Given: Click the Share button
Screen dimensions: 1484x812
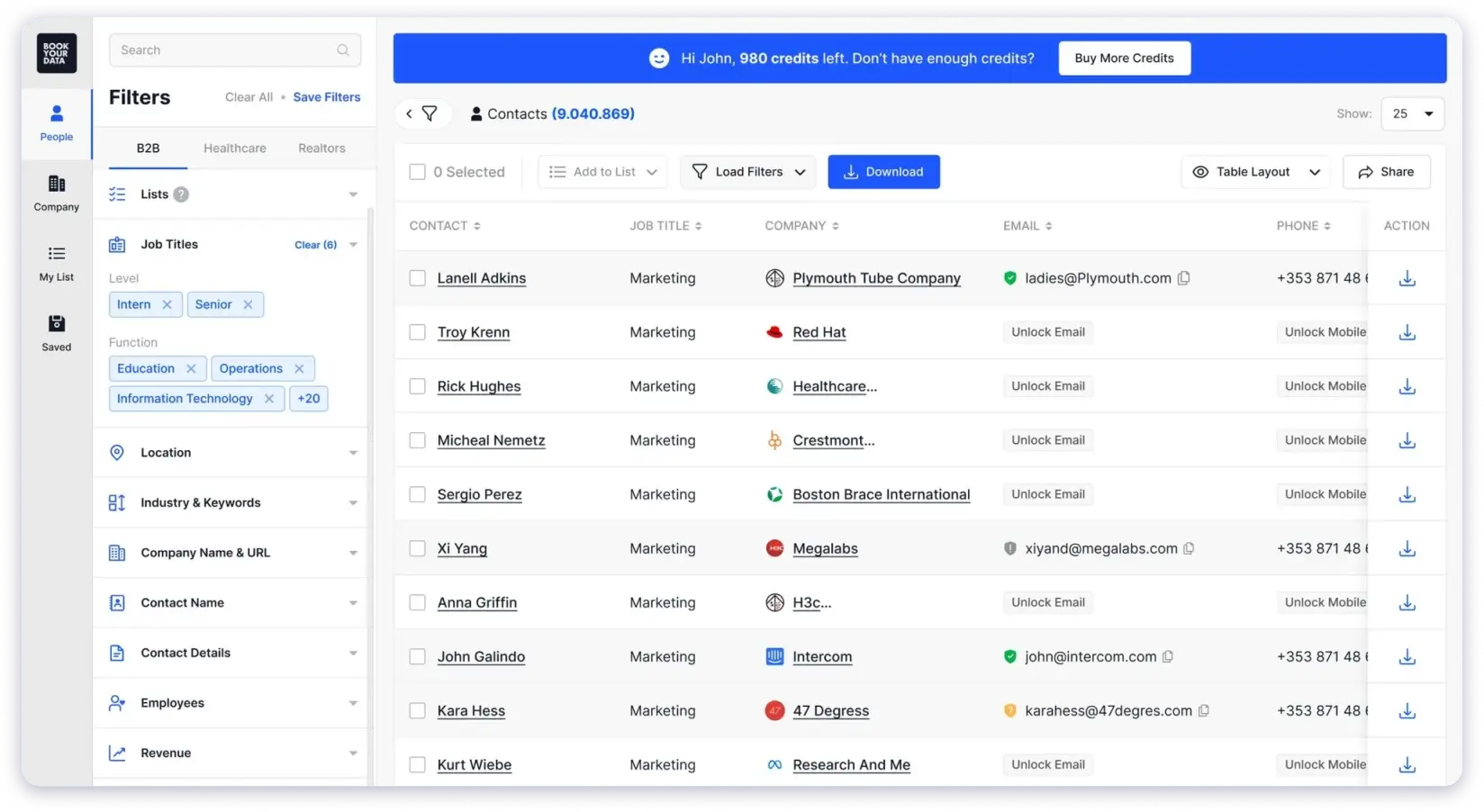Looking at the screenshot, I should pyautogui.click(x=1386, y=172).
